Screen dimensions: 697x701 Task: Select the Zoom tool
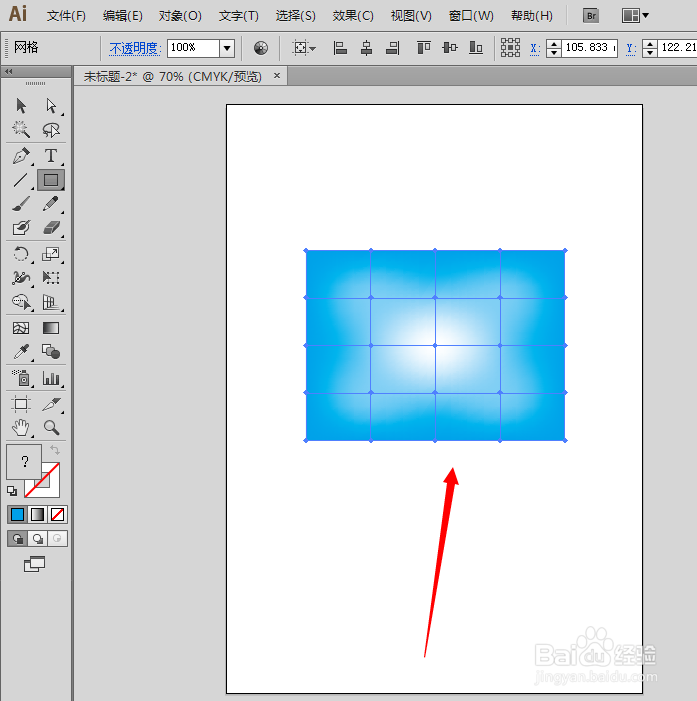(51, 428)
